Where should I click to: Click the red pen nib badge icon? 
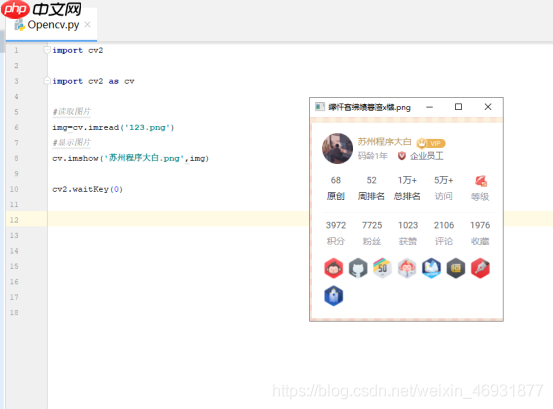tap(480, 268)
